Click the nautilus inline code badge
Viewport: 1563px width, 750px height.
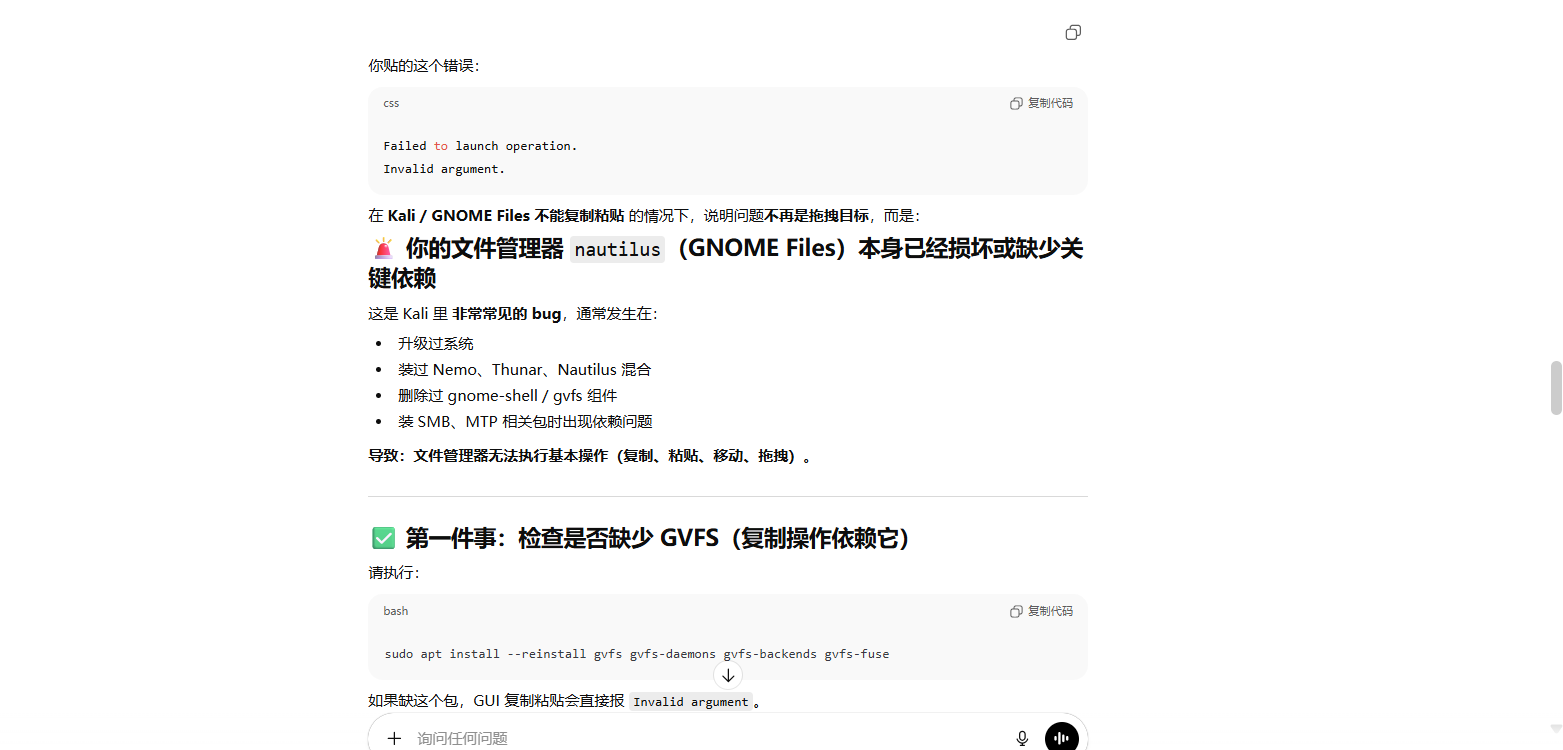pos(617,249)
